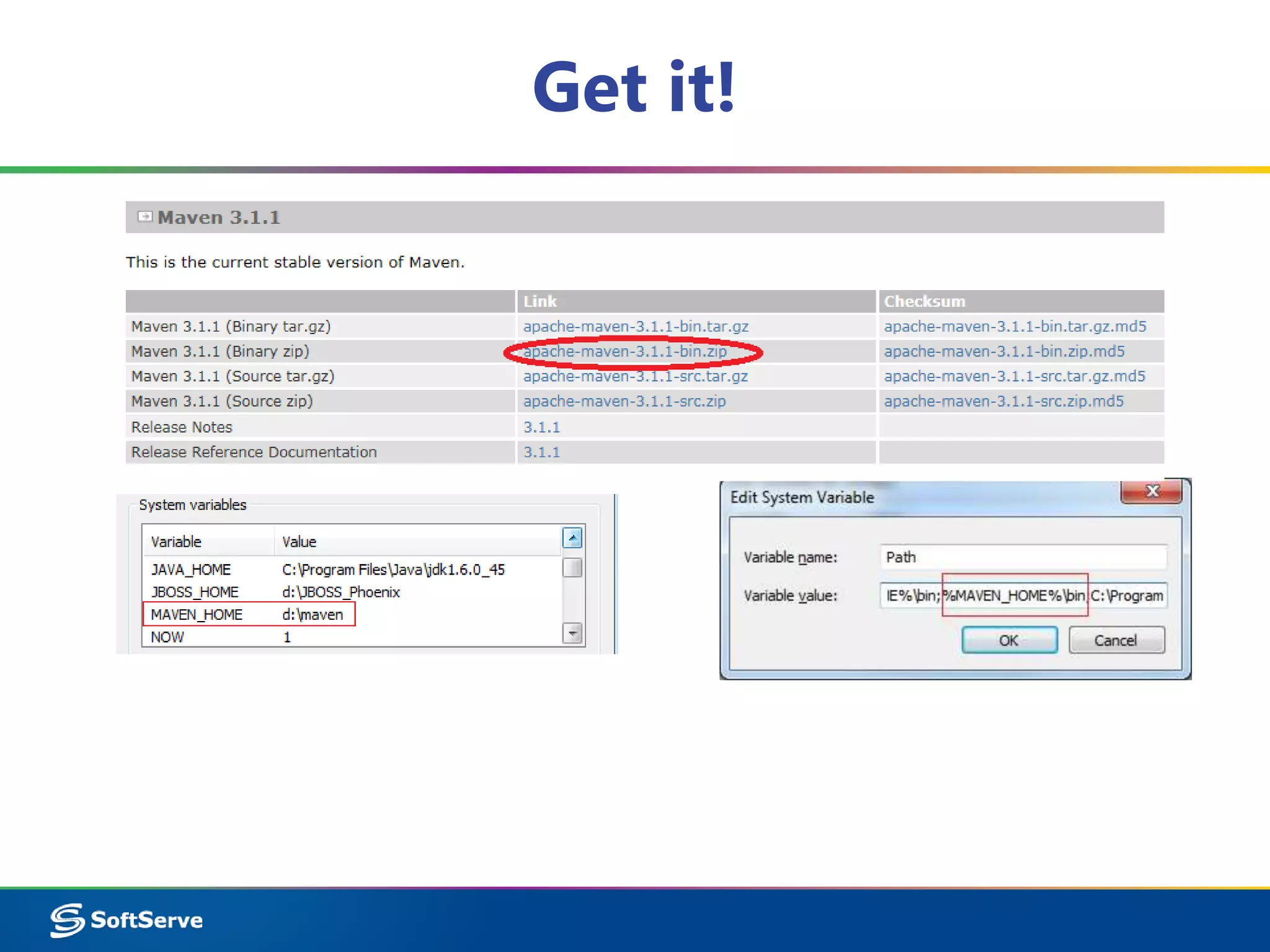Image resolution: width=1270 pixels, height=952 pixels.
Task: Select the MAVEN_HOME system variable row
Action: (248, 614)
